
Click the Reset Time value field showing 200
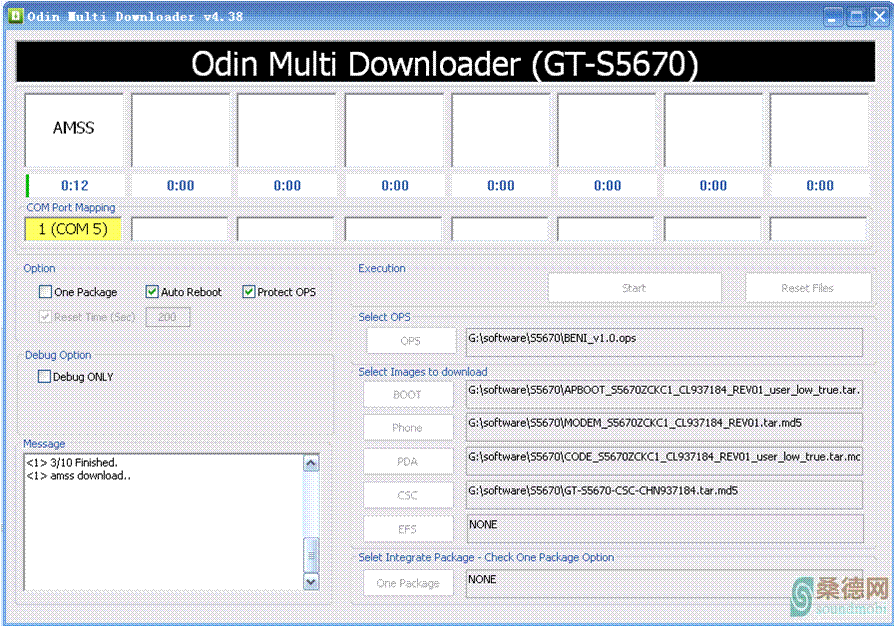click(x=167, y=317)
